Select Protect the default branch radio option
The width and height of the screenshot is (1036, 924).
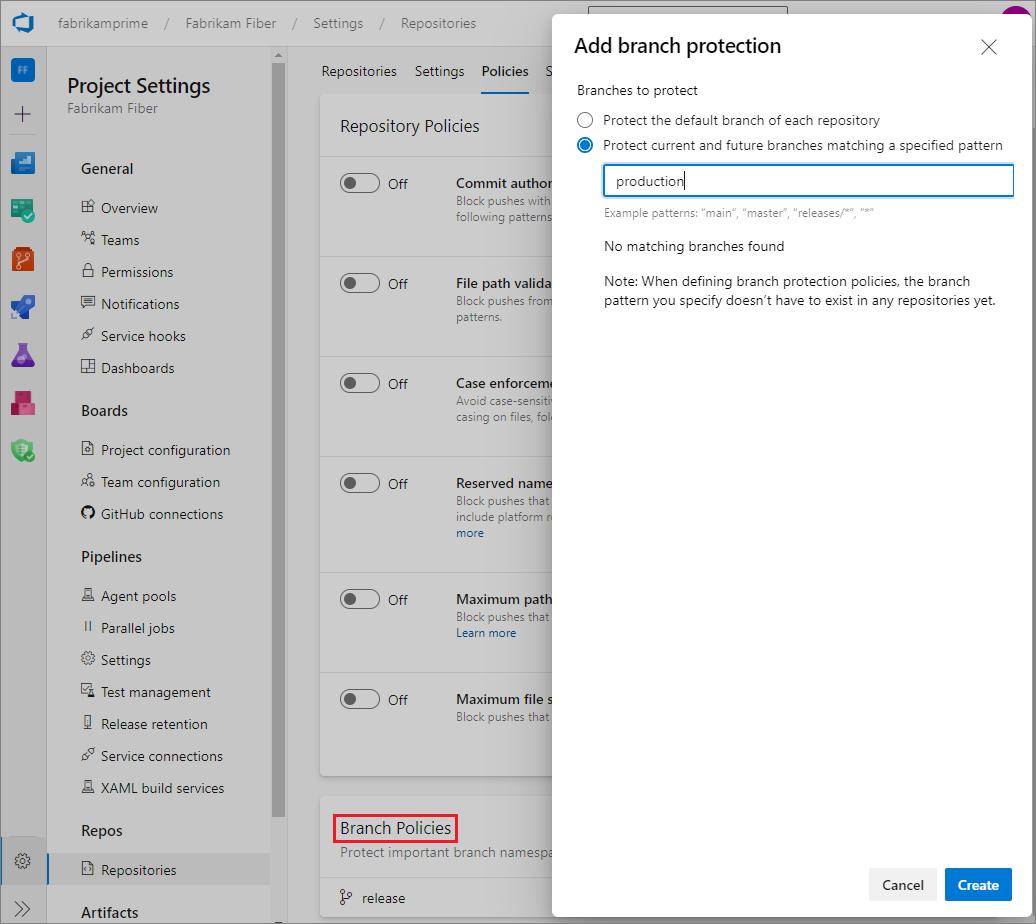point(585,120)
